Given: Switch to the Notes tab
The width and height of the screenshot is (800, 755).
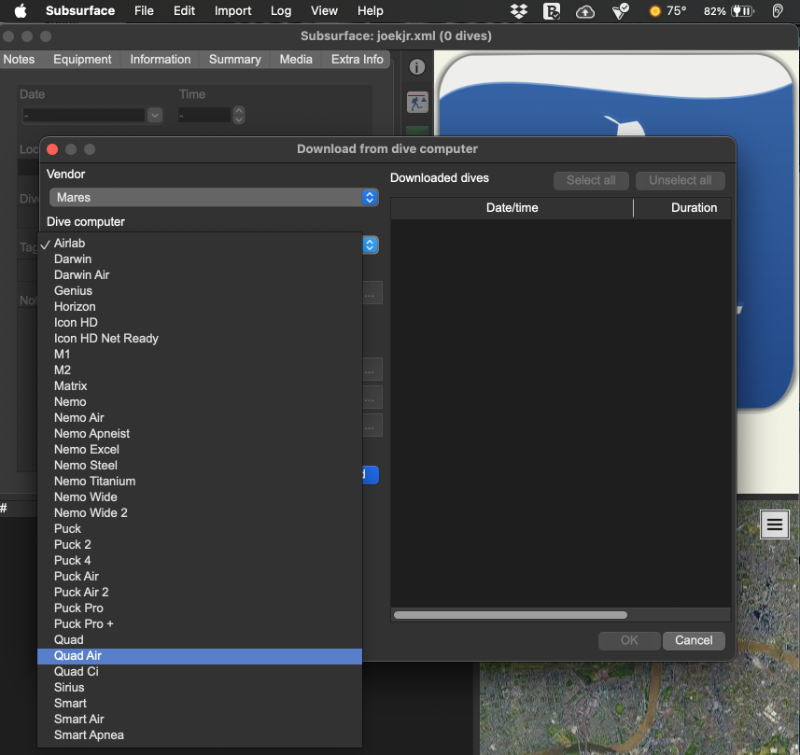Looking at the screenshot, I should pos(19,59).
